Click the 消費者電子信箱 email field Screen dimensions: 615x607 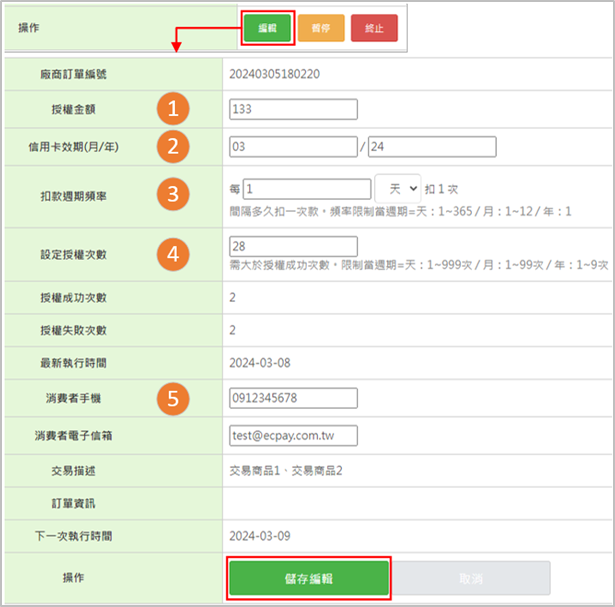click(292, 436)
